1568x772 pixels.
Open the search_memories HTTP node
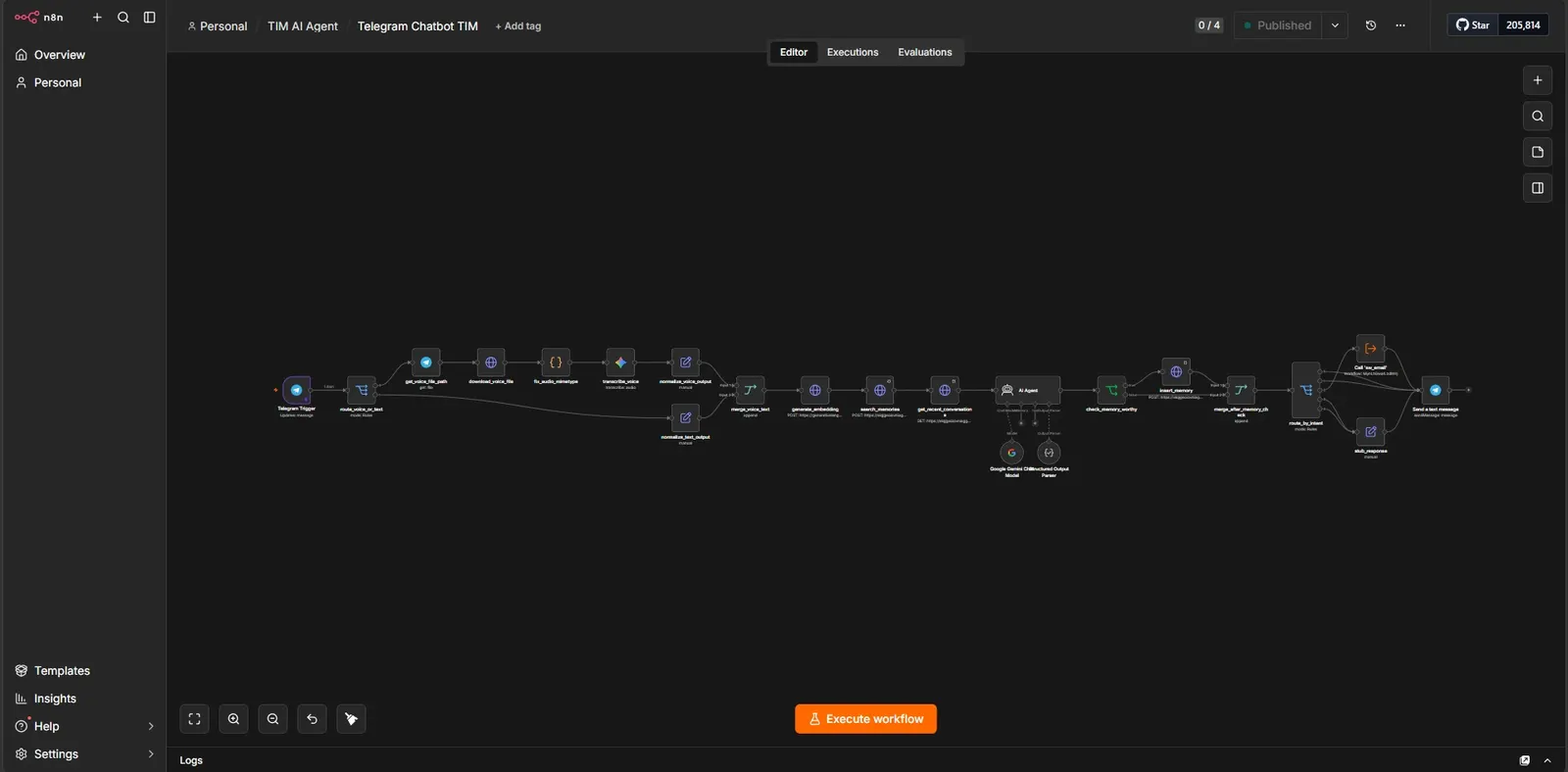coord(880,390)
